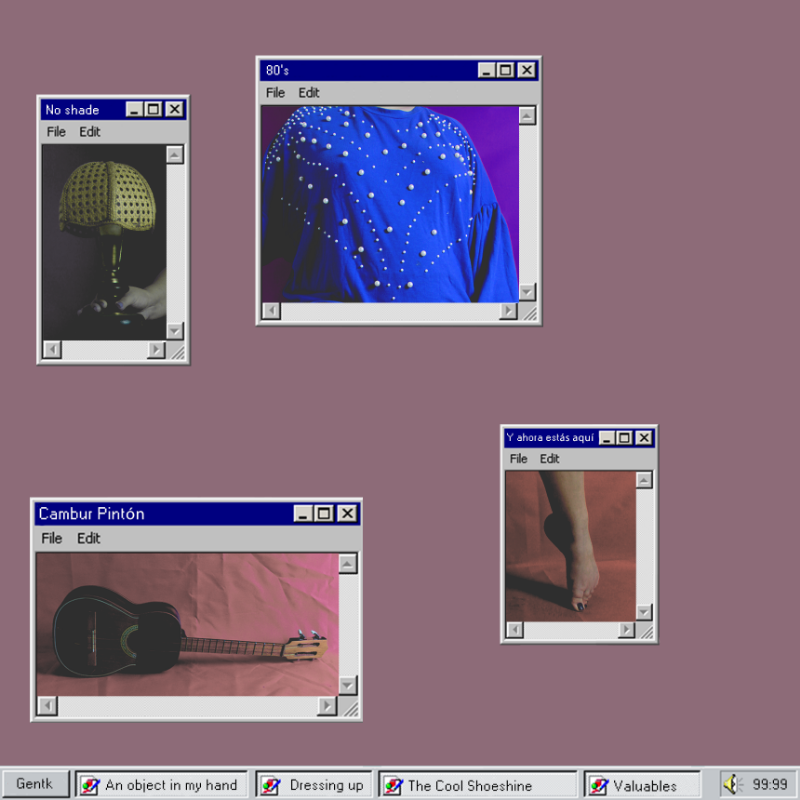Image resolution: width=800 pixels, height=800 pixels.
Task: Click resize grip of No shade window
Action: (176, 350)
